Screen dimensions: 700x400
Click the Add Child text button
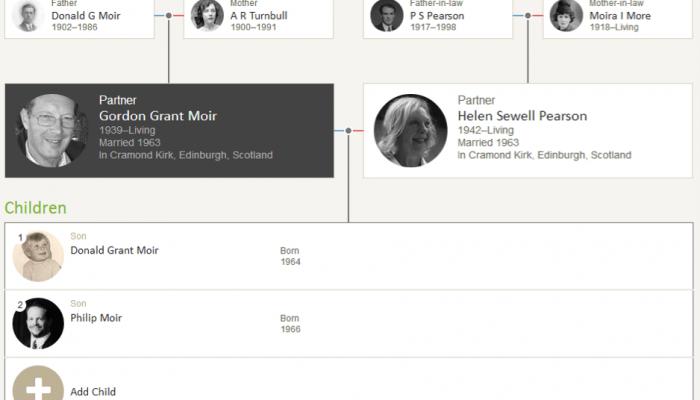click(x=93, y=392)
